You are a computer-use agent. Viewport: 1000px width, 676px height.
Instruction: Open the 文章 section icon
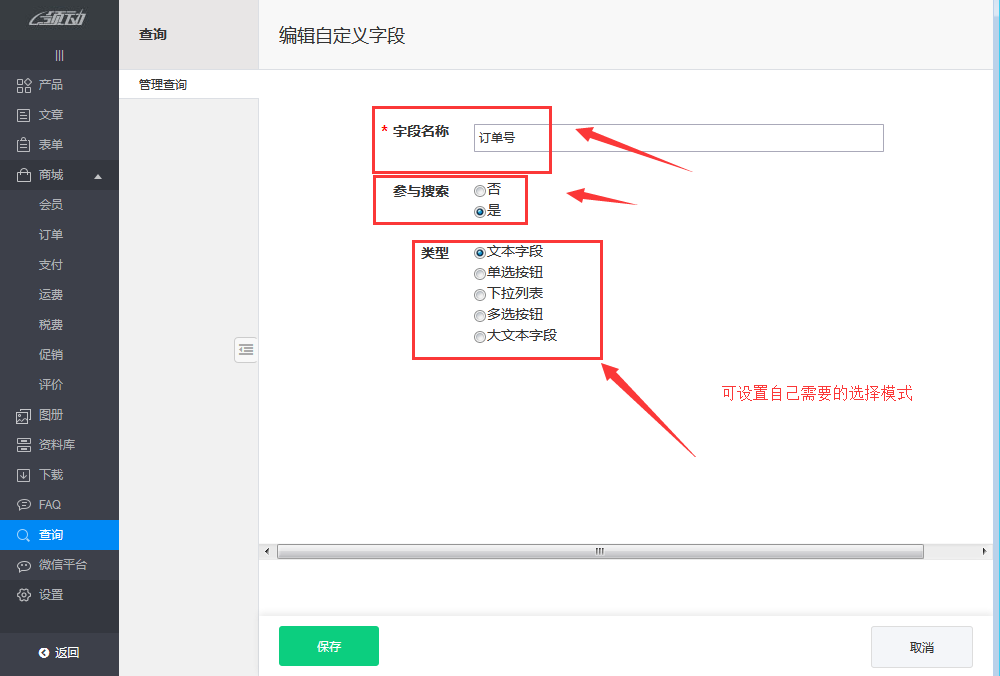(24, 115)
